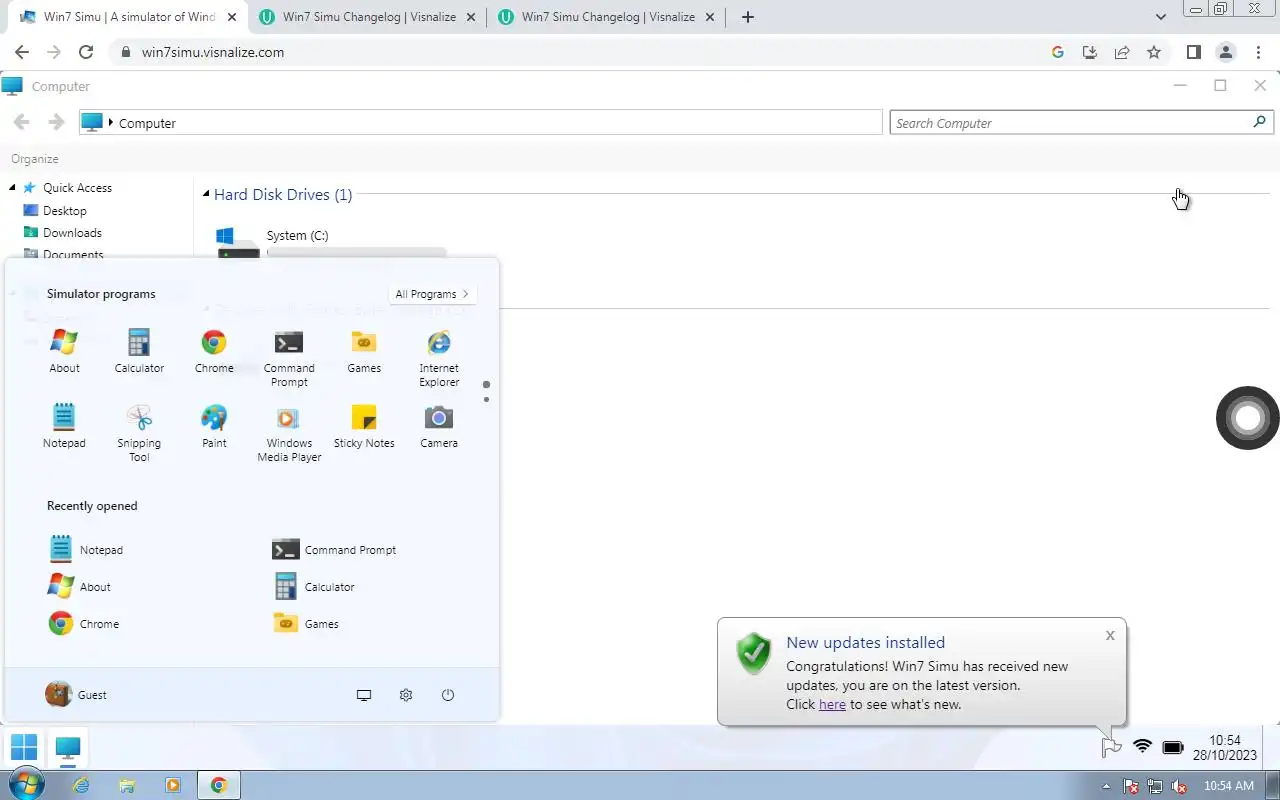Launch Windows Media Player from start menu
Screen dimensions: 1280x800
click(x=289, y=434)
